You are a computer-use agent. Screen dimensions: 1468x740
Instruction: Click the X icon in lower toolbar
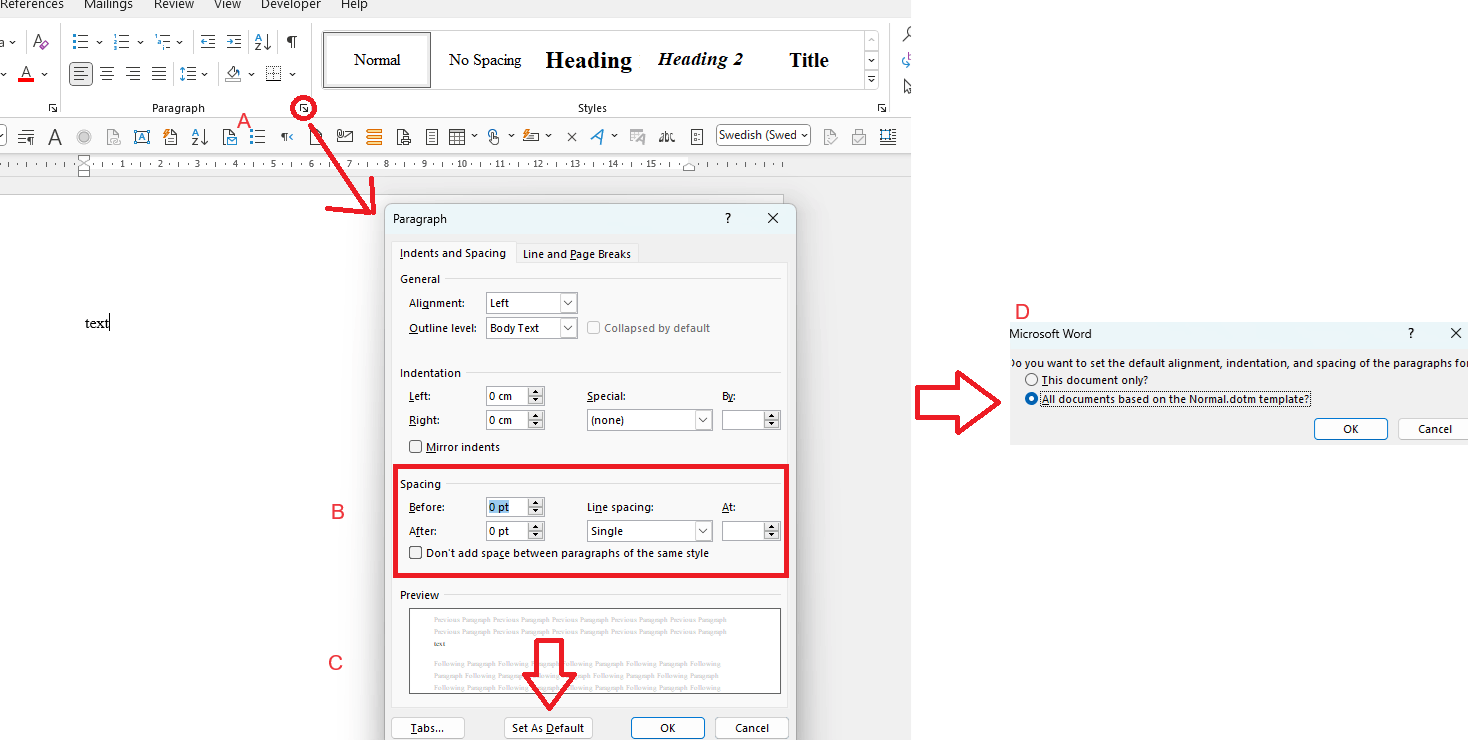point(572,137)
